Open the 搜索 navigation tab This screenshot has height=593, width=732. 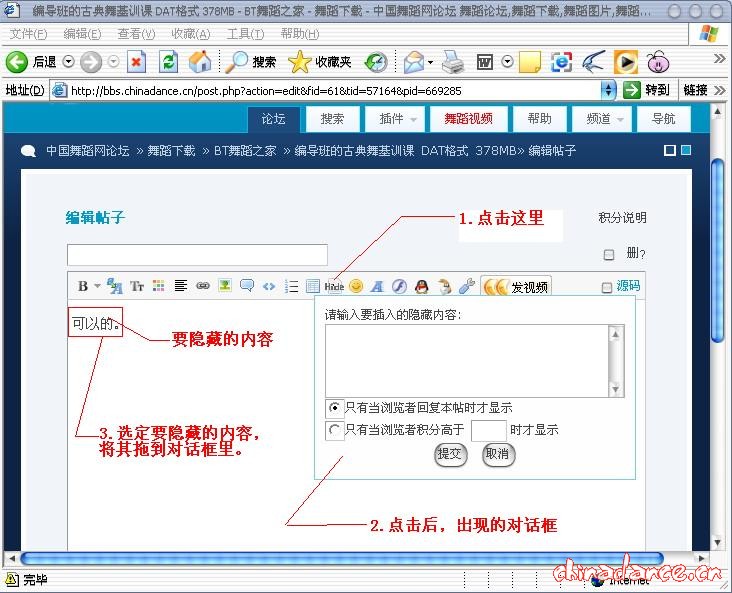coord(332,120)
